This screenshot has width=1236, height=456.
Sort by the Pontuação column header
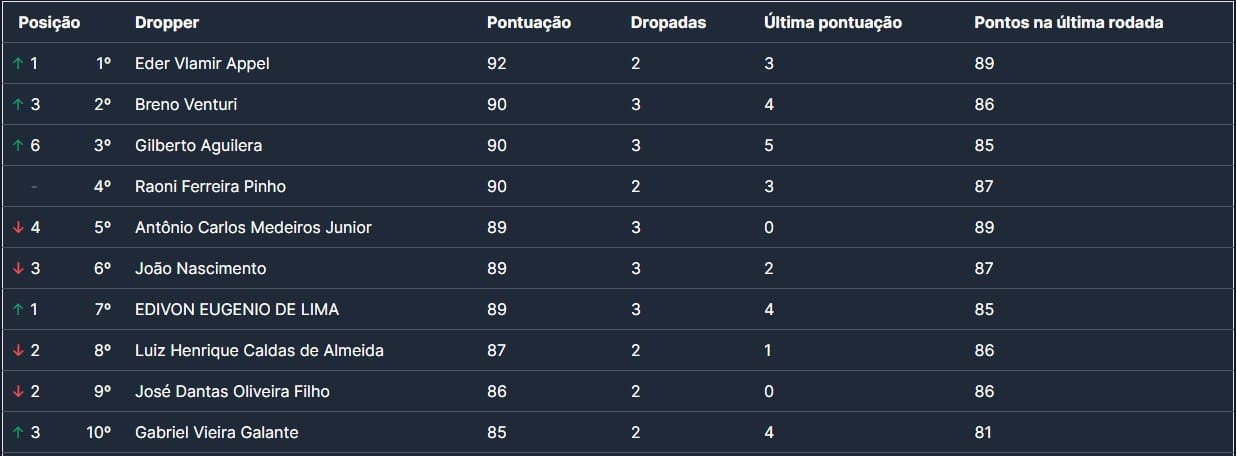point(528,23)
